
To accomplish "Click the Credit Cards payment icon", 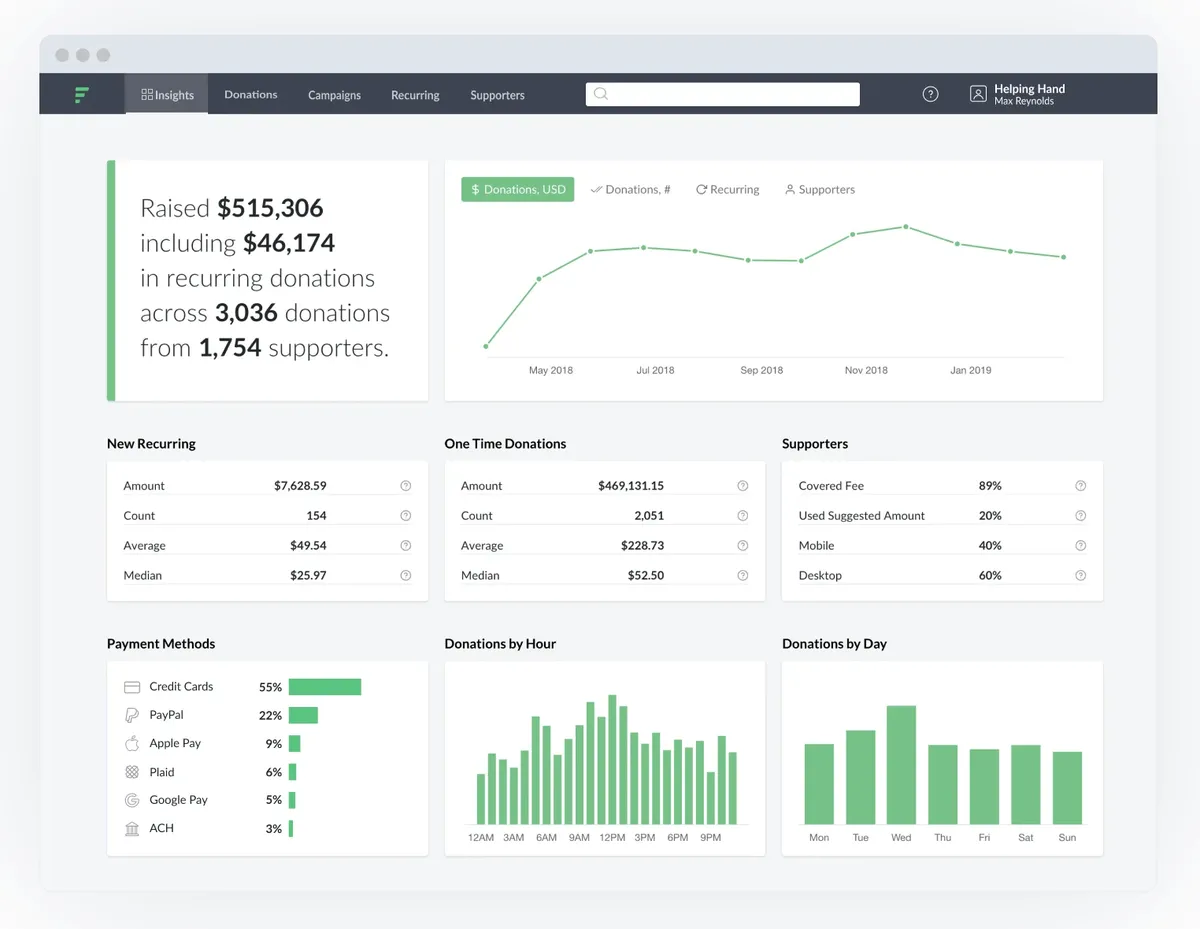I will pos(132,687).
